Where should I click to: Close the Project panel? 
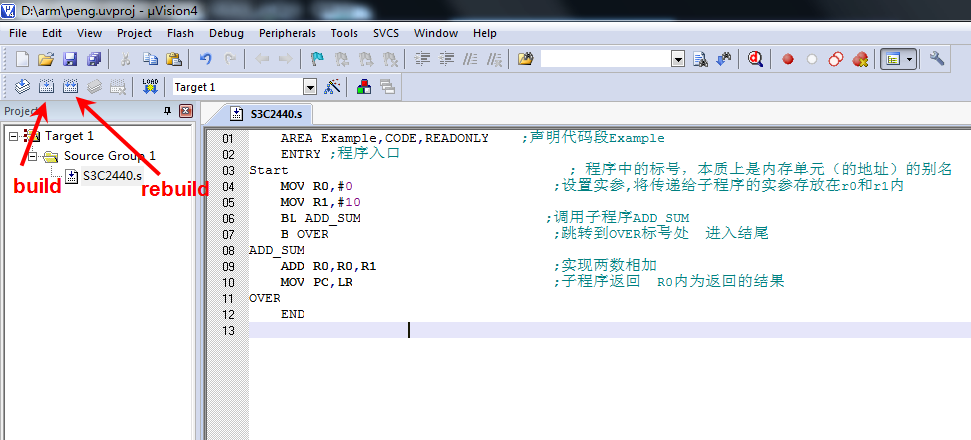point(185,111)
